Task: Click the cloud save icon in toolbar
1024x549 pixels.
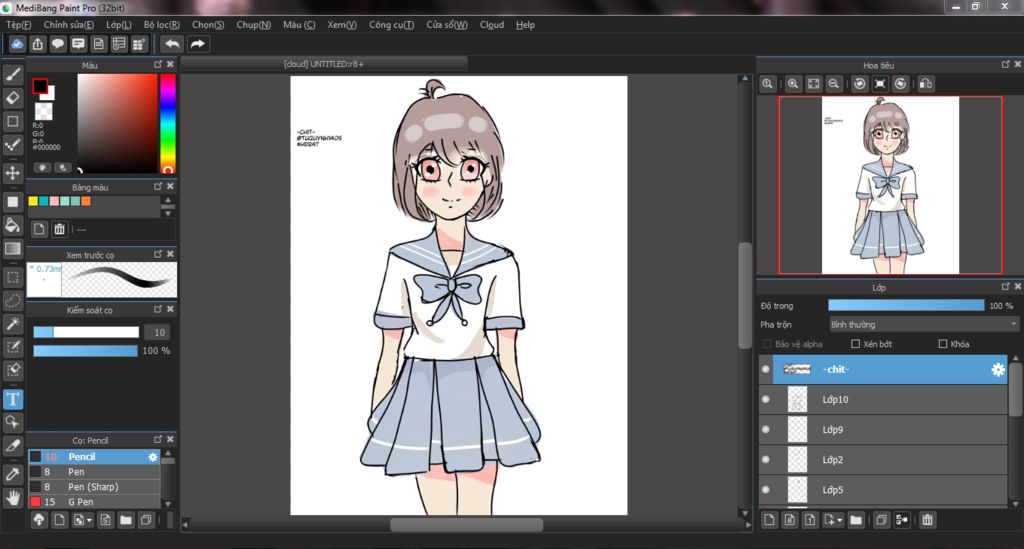Action: pos(17,44)
